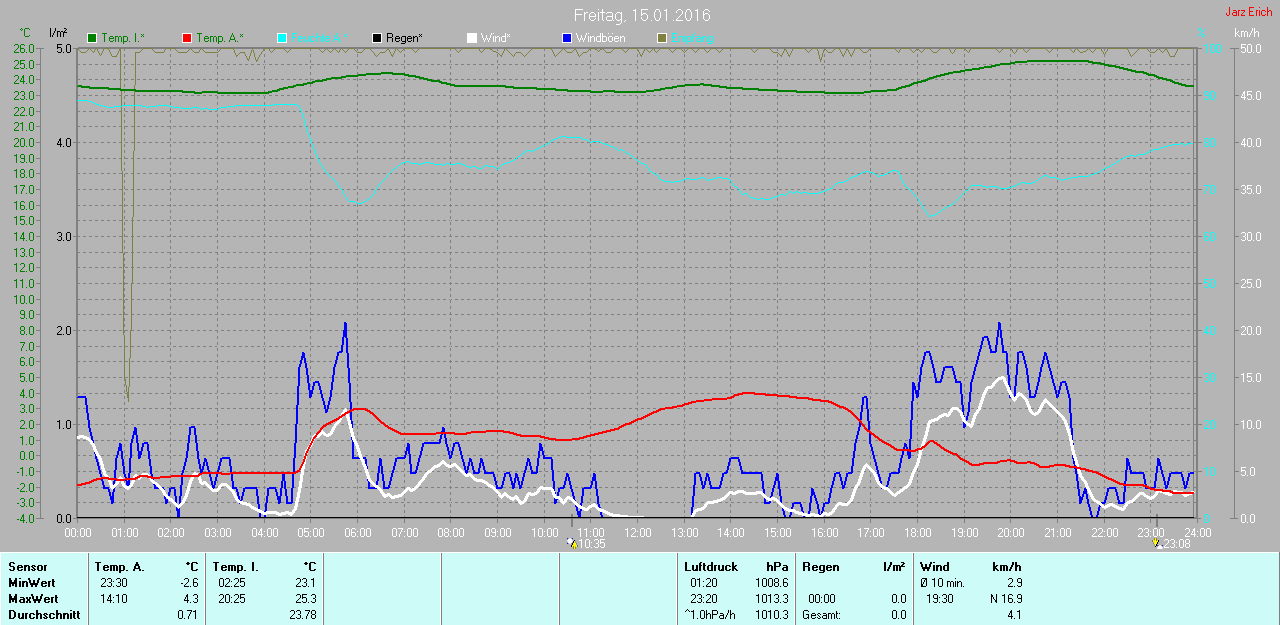Click the sunrise marker at 10:35
Image resolution: width=1280 pixels, height=625 pixels.
click(571, 543)
